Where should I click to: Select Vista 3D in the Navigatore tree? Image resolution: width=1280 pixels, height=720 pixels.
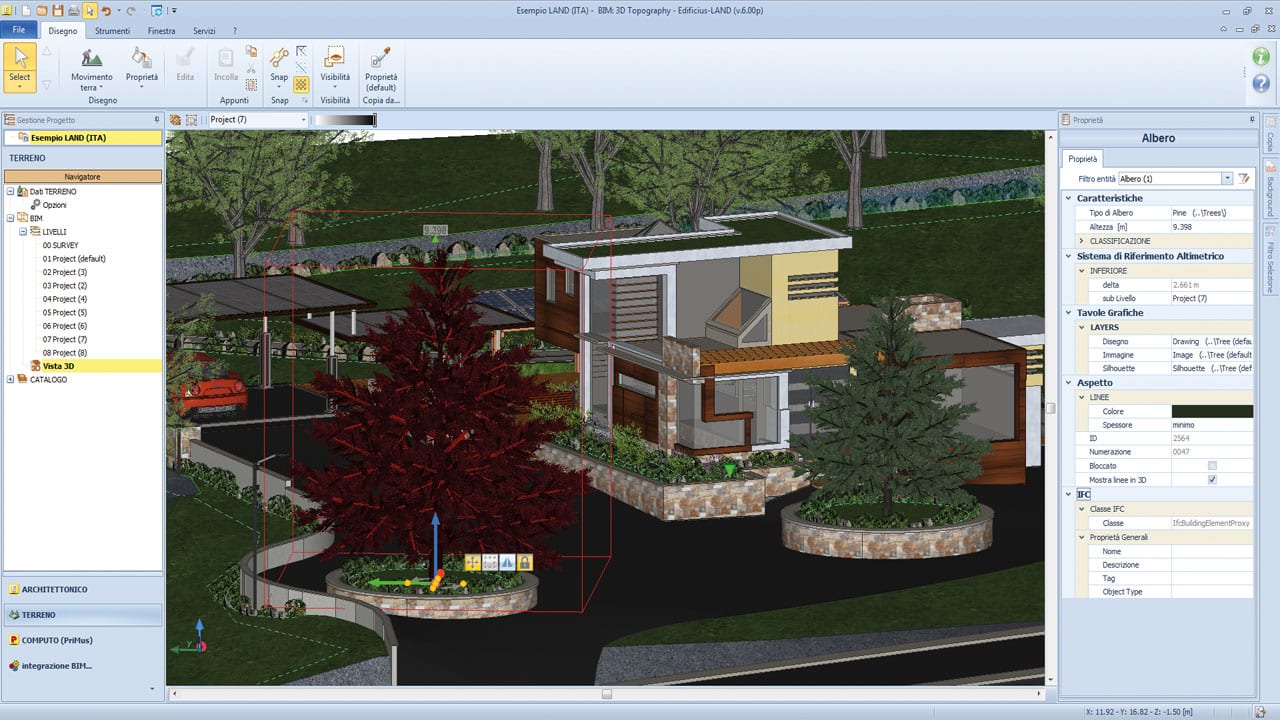click(x=60, y=366)
